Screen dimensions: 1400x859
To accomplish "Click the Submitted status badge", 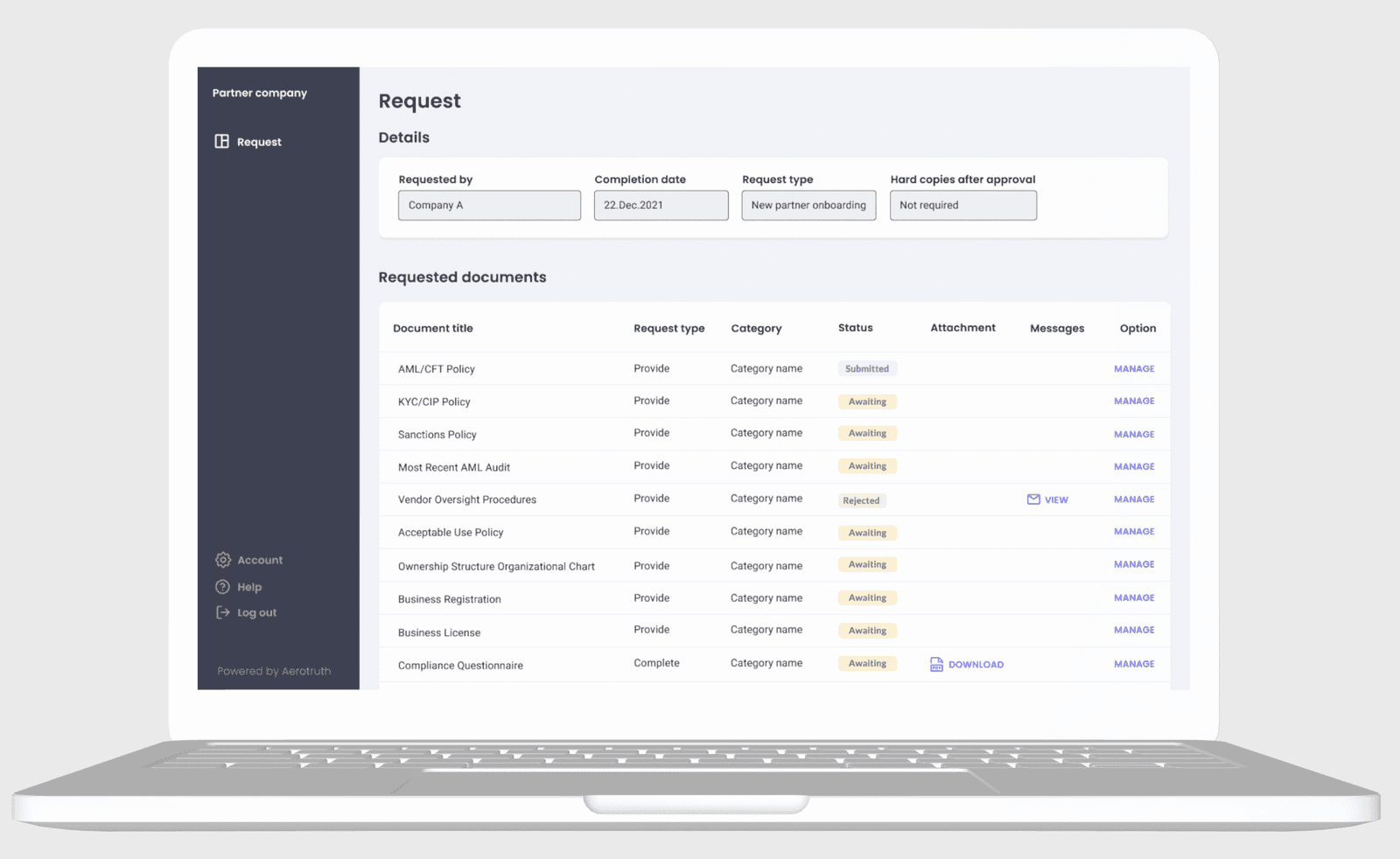I will [867, 369].
